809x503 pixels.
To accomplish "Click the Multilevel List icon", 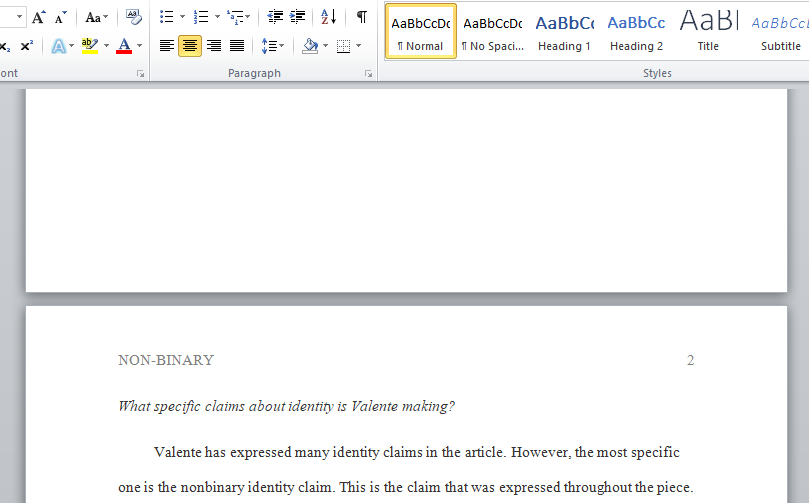I will pyautogui.click(x=235, y=17).
